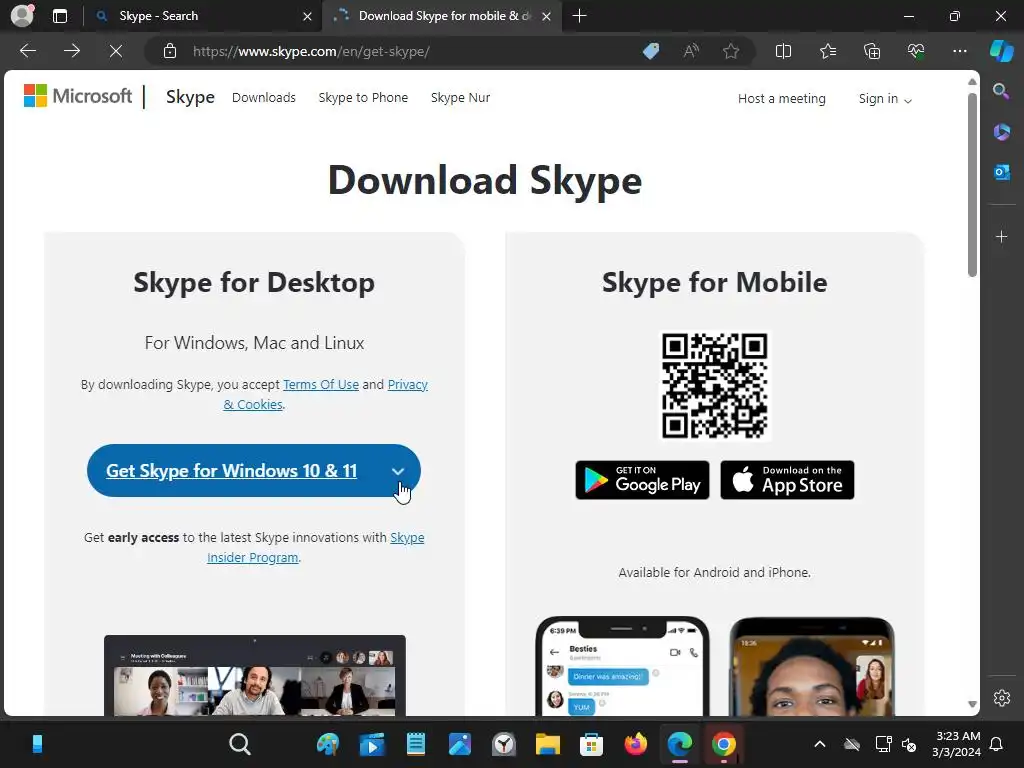Viewport: 1024px width, 768px height.
Task: Open the shopping price tag icon
Action: pos(650,51)
